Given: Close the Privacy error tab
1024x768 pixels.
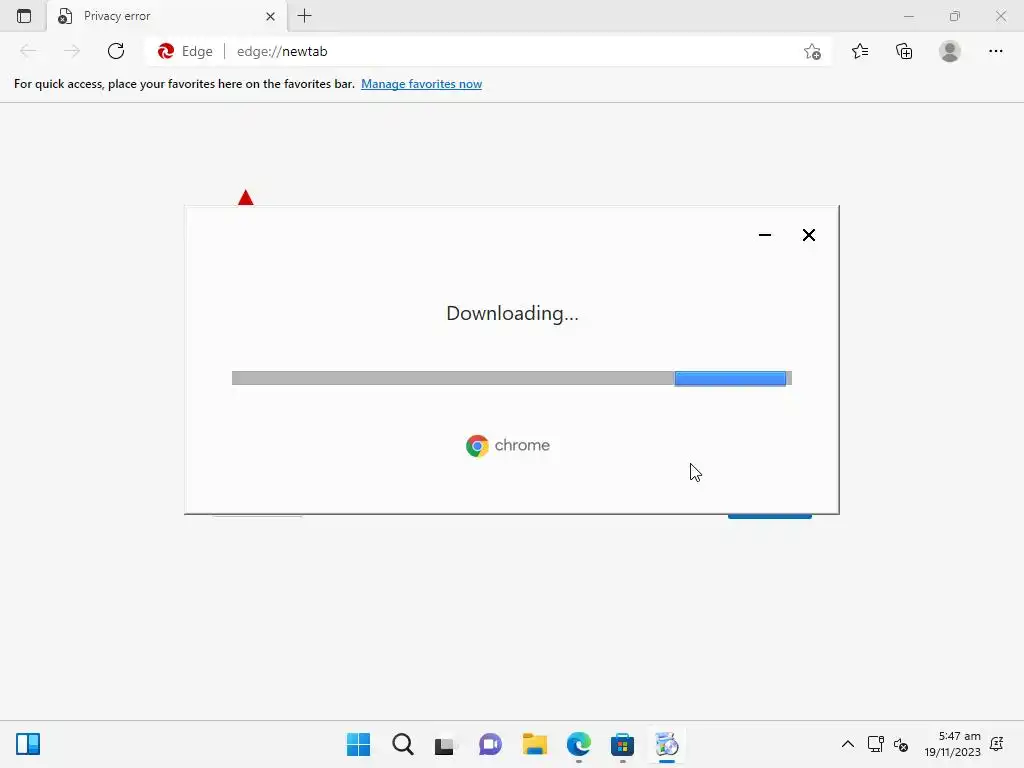Looking at the screenshot, I should coord(270,16).
